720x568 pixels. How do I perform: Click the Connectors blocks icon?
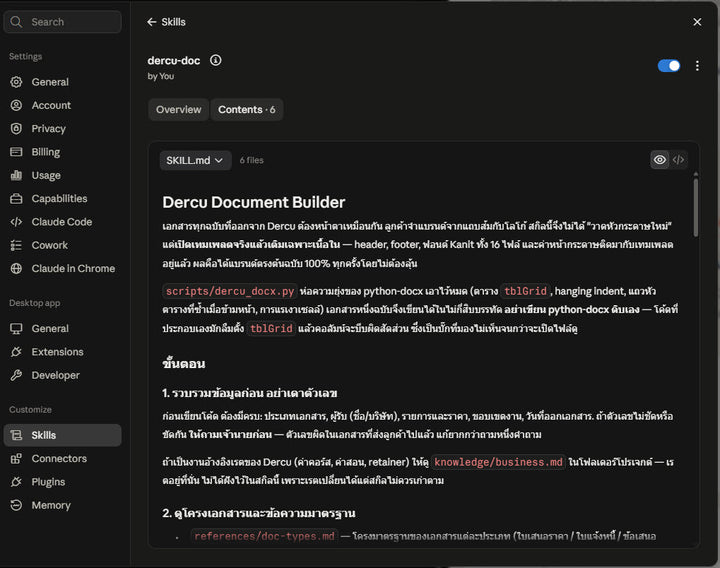pyautogui.click(x=16, y=458)
